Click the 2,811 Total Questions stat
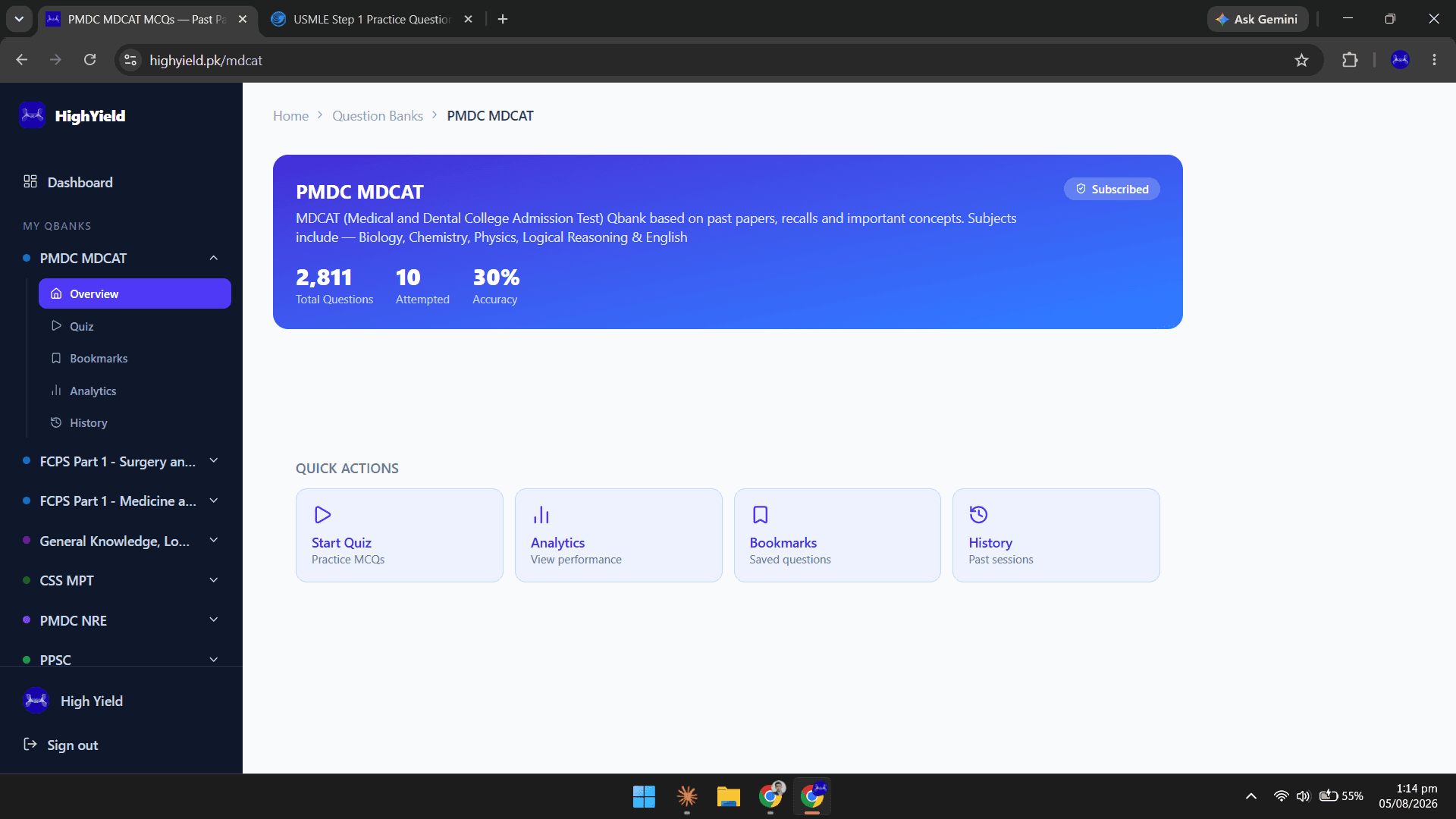Viewport: 1456px width, 819px height. (334, 286)
